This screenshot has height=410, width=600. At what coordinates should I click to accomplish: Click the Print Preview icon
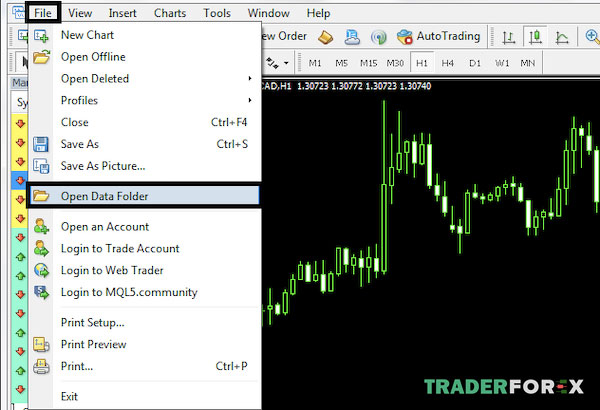point(41,344)
